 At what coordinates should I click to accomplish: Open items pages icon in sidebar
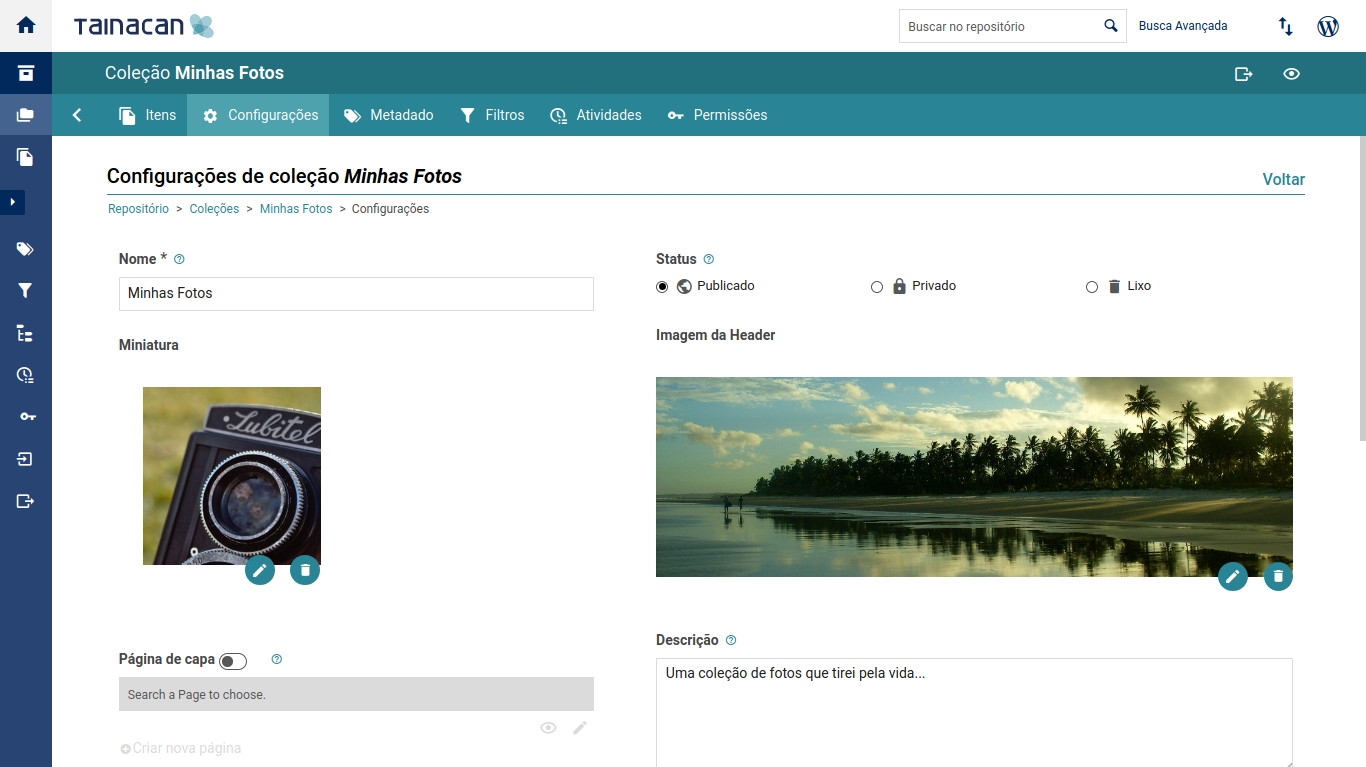coord(26,157)
